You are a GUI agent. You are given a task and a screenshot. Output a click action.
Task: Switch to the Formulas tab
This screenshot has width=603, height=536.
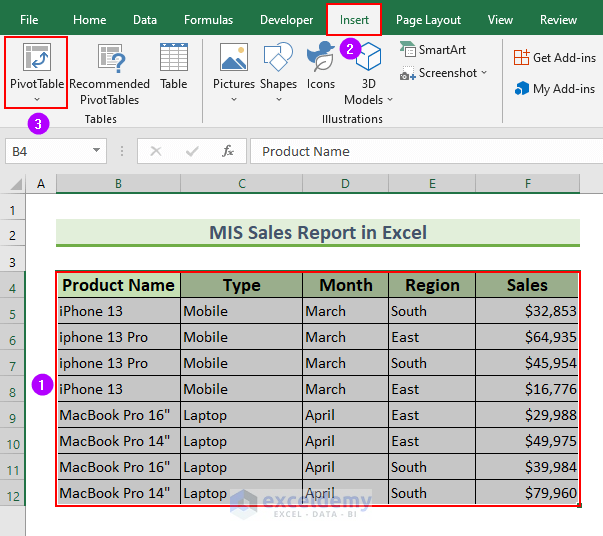(208, 20)
